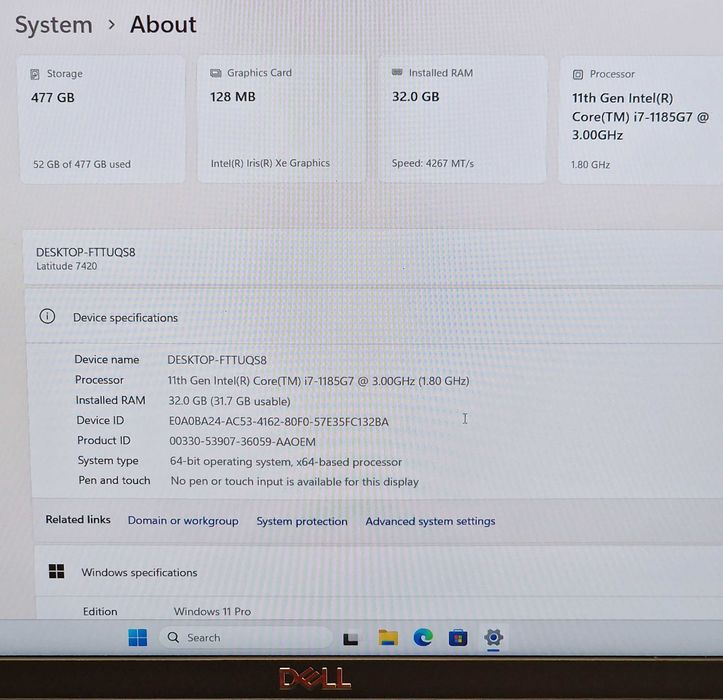This screenshot has height=700, width=723.
Task: Select '32.0 GB (31.7 GB usable)' value
Action: coord(229,401)
